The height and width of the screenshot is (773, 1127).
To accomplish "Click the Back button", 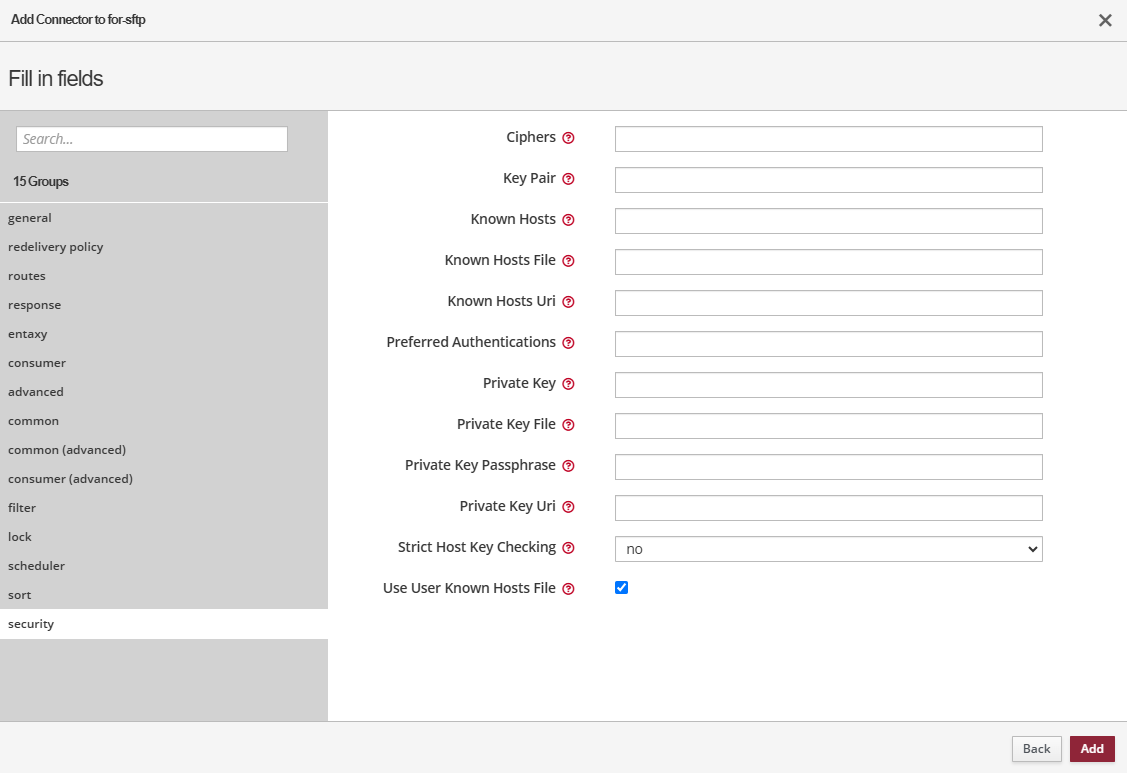I will coord(1036,749).
